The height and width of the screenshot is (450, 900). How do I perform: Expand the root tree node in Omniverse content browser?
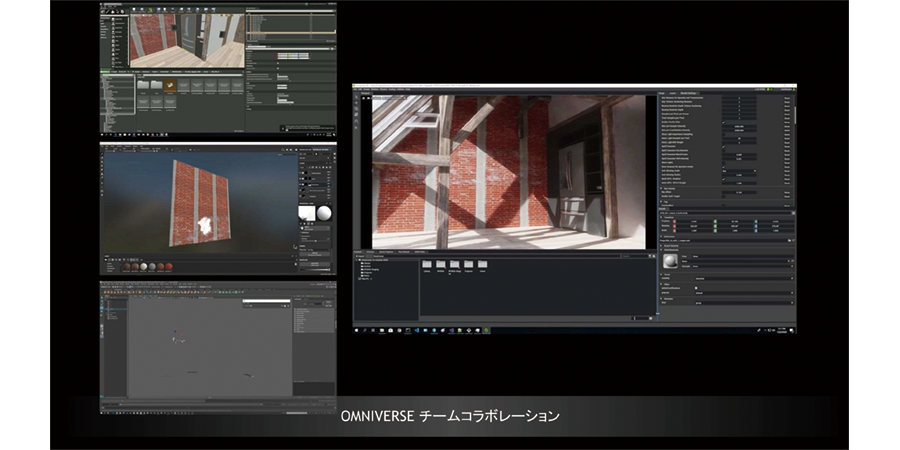tap(358, 259)
